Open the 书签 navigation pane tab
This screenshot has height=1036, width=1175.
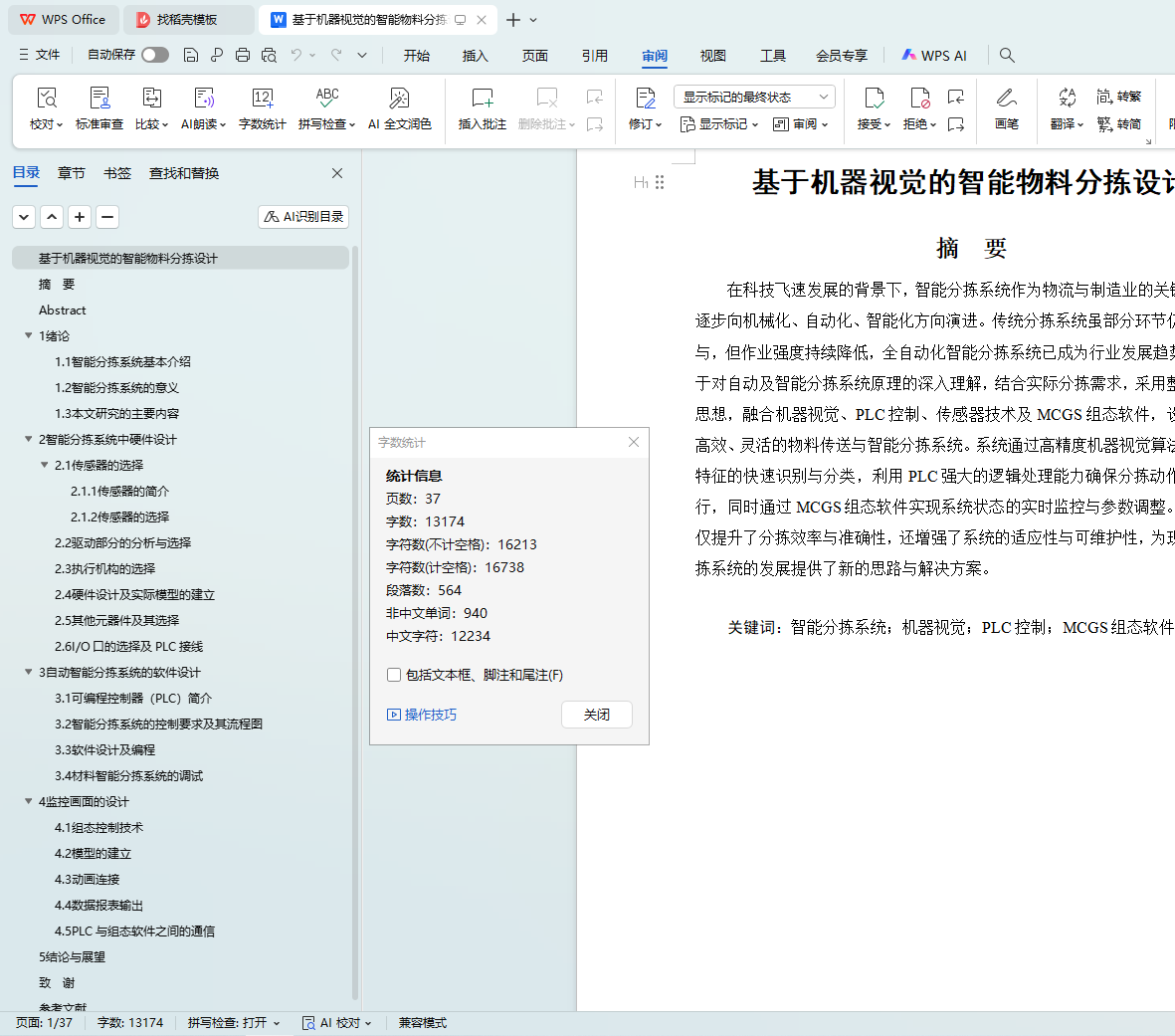117,173
